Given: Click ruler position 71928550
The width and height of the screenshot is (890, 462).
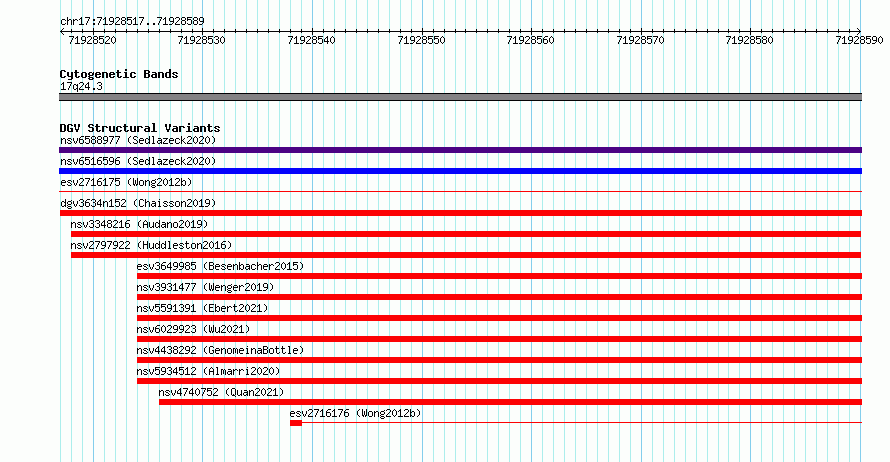Looking at the screenshot, I should coord(422,40).
